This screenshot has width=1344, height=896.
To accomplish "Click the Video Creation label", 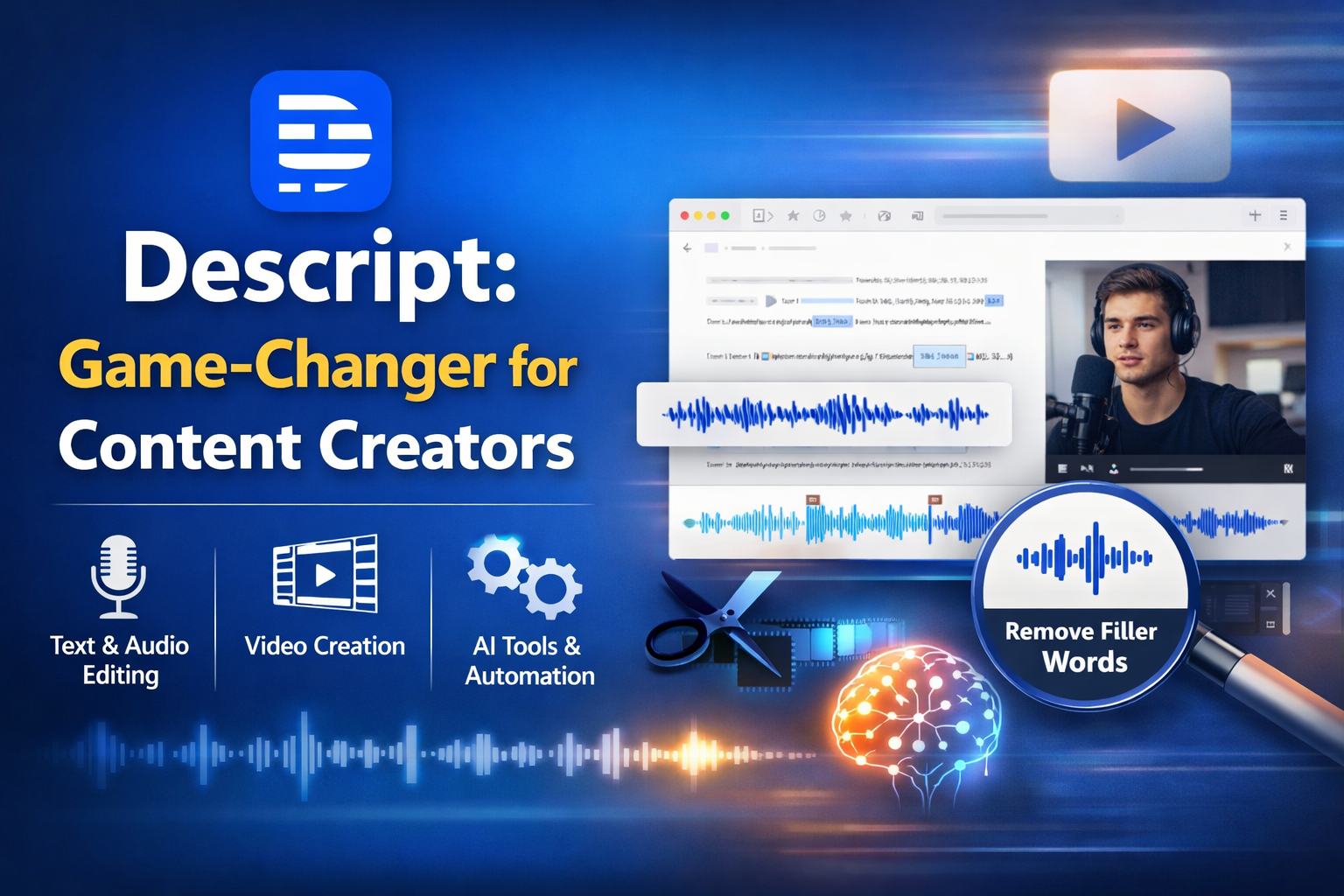I will click(325, 646).
